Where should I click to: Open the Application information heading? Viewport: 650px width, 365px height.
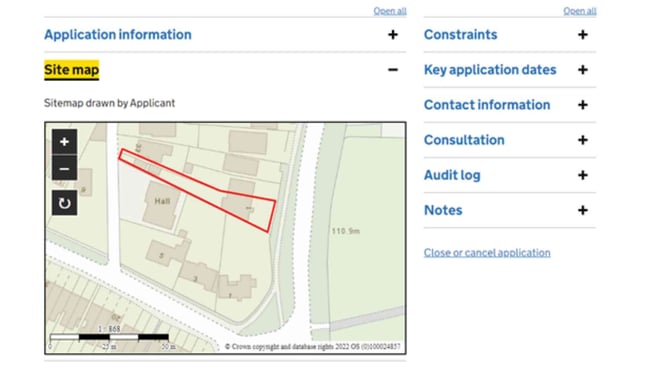click(x=118, y=34)
